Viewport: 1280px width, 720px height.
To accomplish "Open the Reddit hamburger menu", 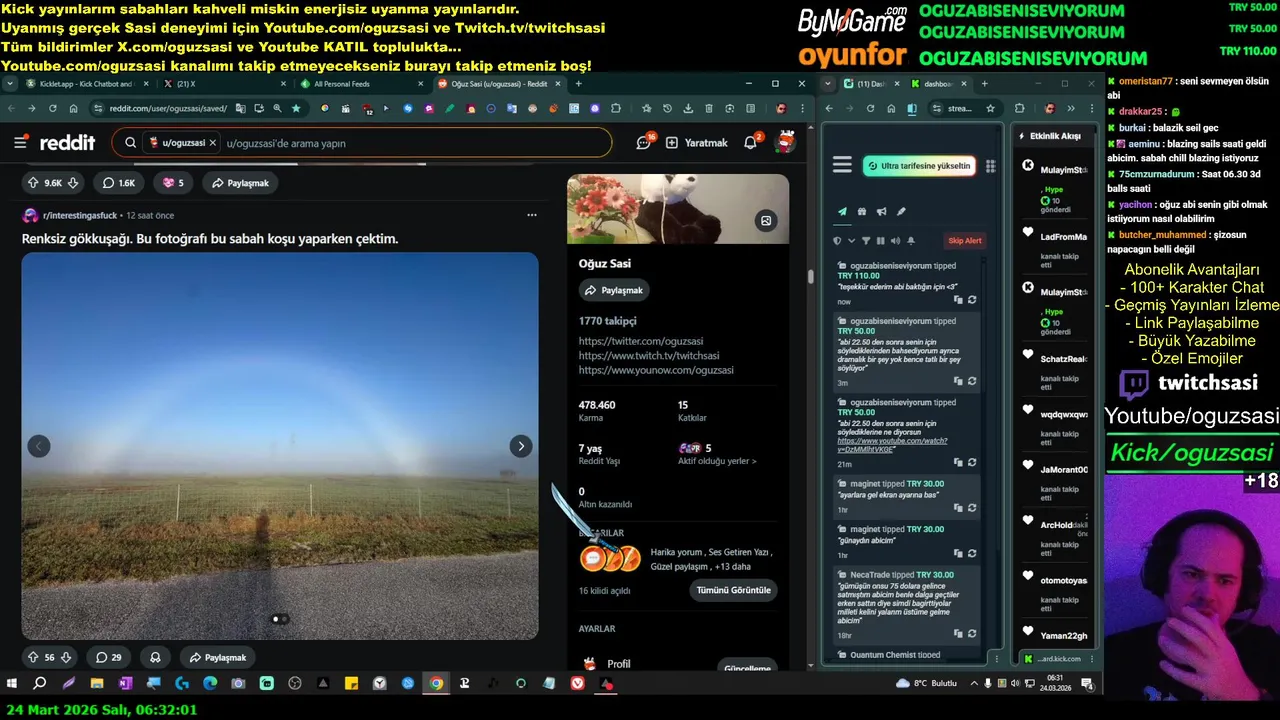I will (x=20, y=143).
